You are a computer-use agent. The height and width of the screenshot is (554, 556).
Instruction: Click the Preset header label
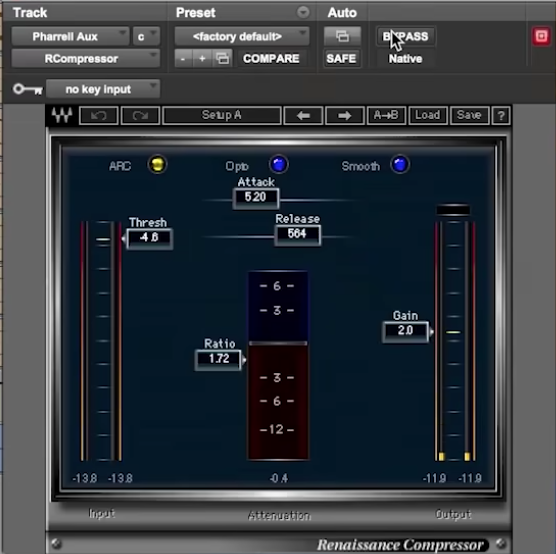pyautogui.click(x=195, y=13)
